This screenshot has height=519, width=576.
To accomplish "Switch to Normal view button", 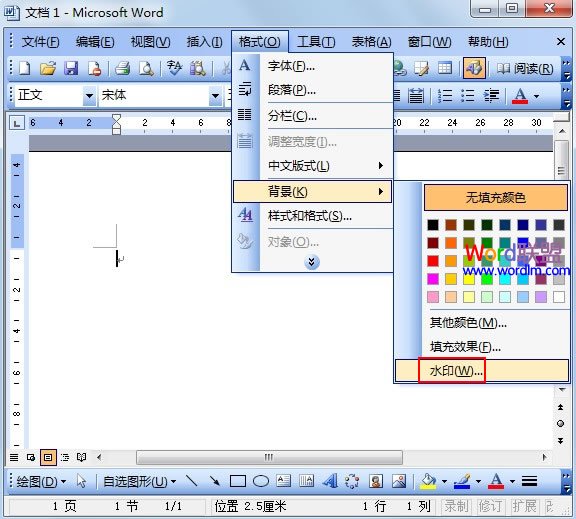I will coord(14,457).
